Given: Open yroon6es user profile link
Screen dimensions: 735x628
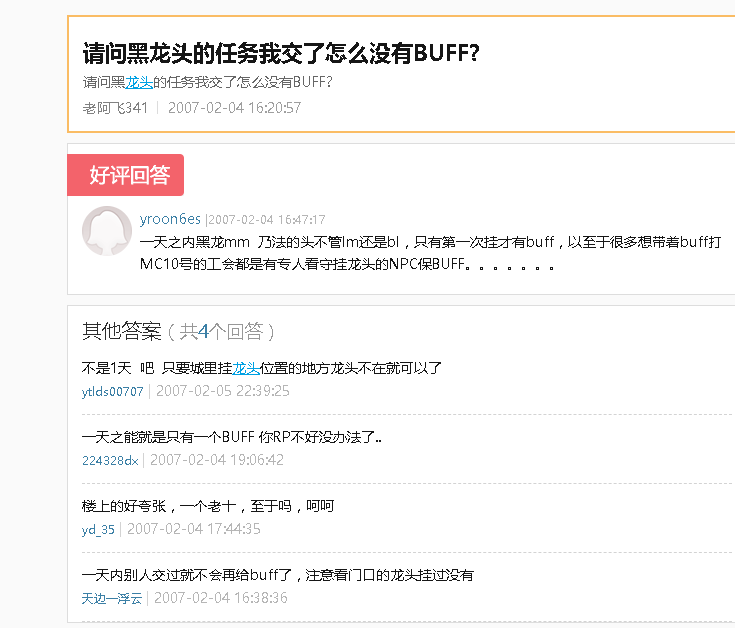Looking at the screenshot, I should pos(170,219).
